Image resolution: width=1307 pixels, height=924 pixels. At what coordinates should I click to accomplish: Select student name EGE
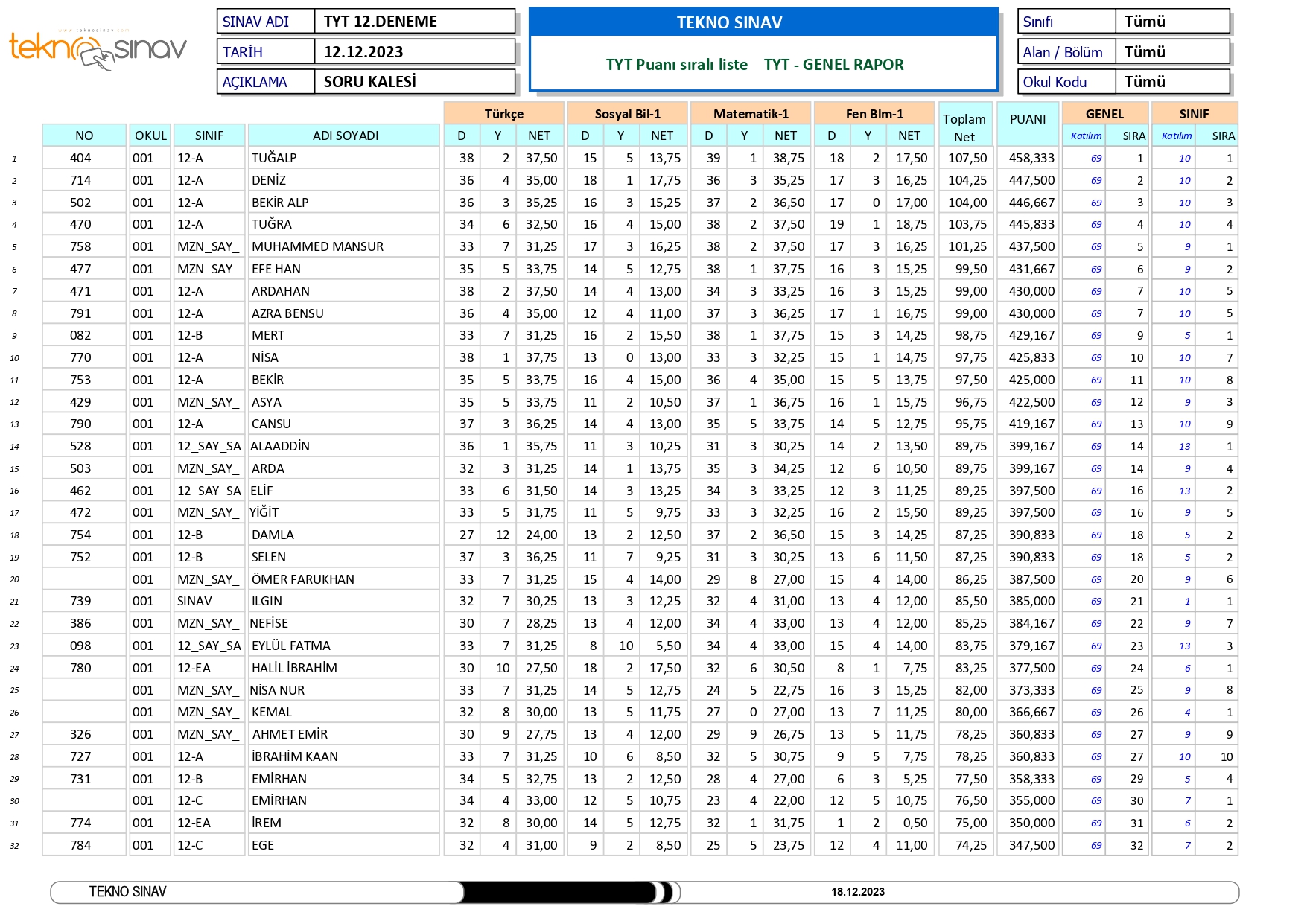[x=263, y=845]
